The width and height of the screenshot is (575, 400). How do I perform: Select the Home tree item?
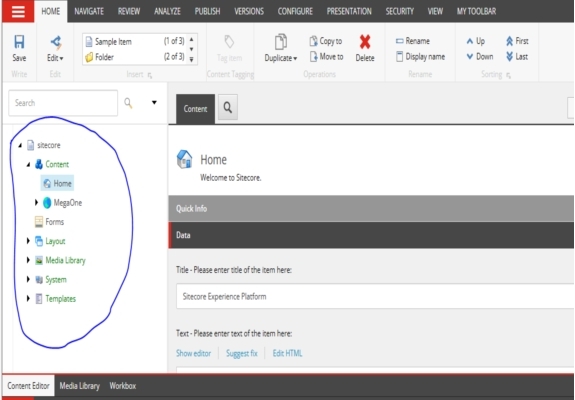tap(57, 183)
